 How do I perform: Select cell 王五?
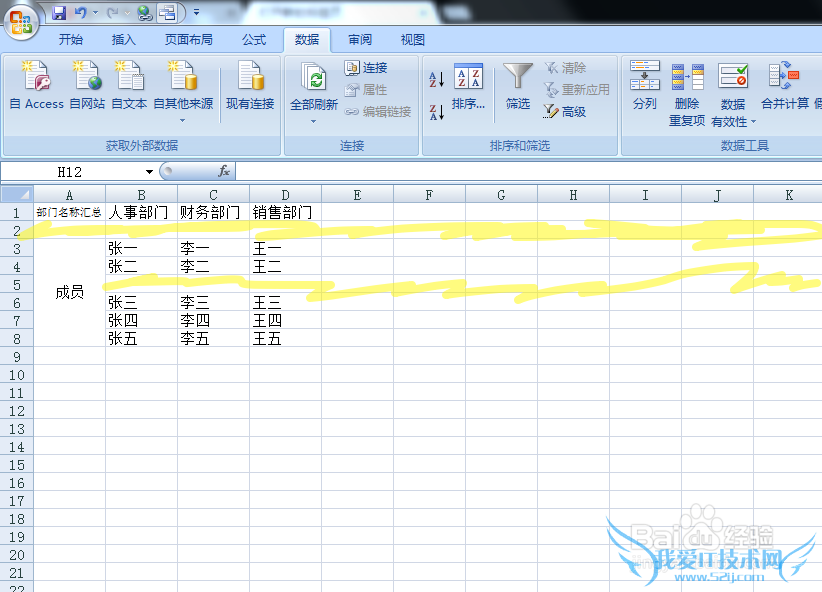tap(285, 338)
